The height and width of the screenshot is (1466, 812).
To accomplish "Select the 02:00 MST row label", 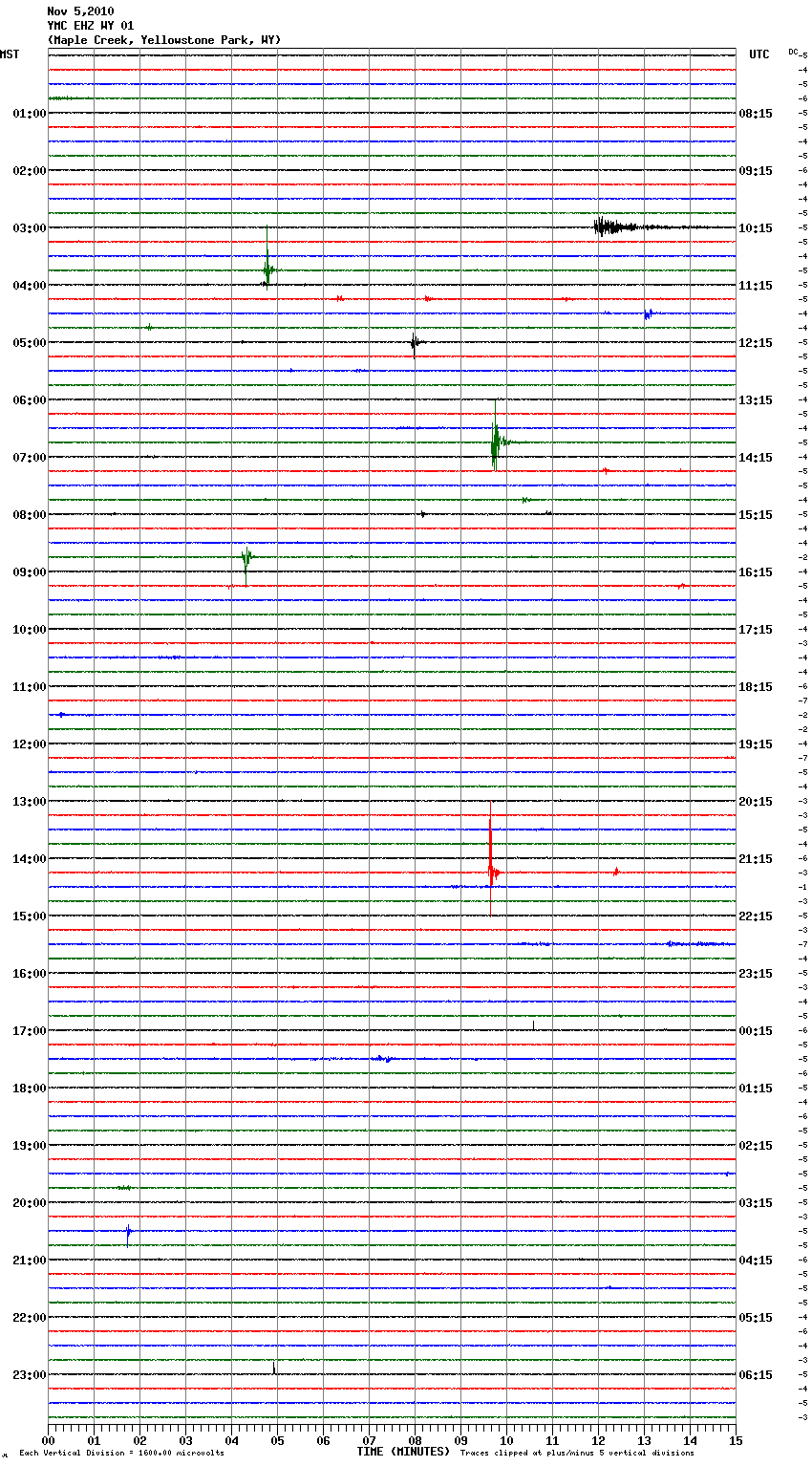I will click(x=30, y=170).
